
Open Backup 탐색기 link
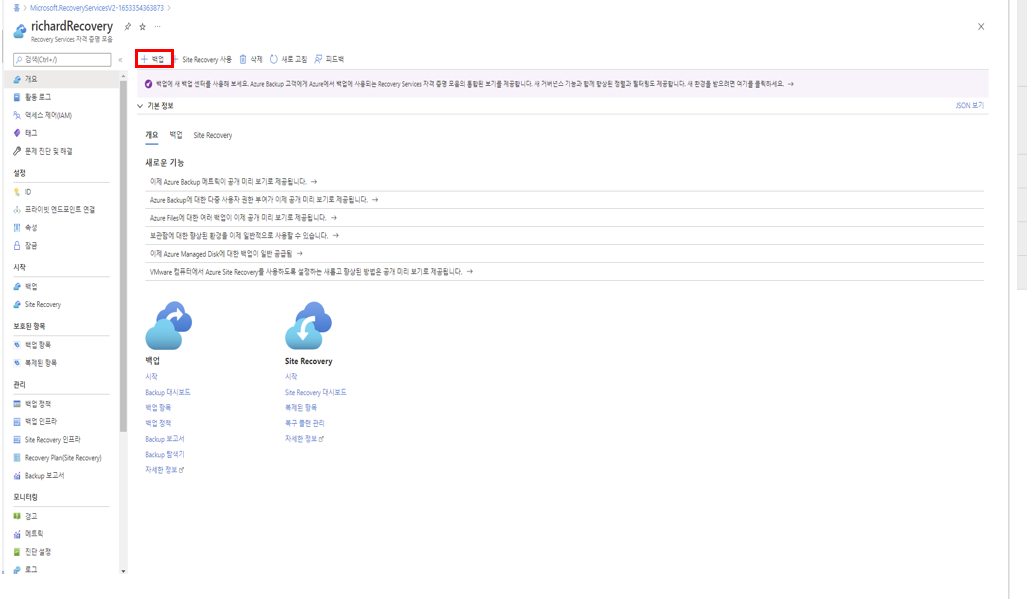point(164,454)
